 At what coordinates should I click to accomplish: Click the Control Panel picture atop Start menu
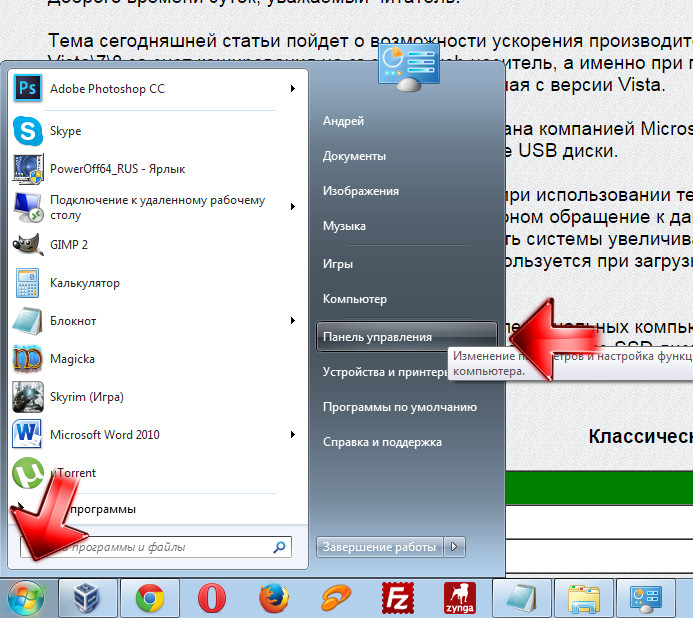click(x=409, y=68)
